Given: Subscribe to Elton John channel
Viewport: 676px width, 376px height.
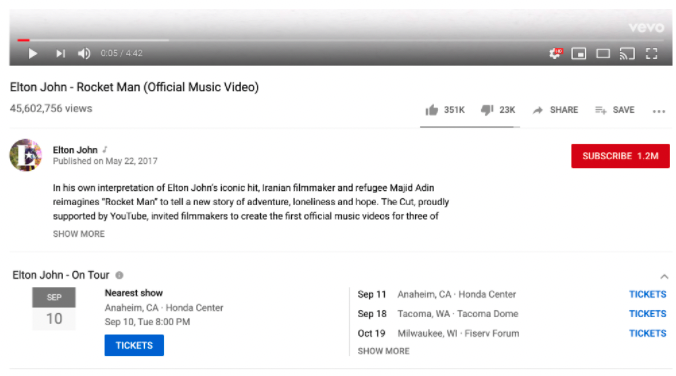Looking at the screenshot, I should pos(620,156).
